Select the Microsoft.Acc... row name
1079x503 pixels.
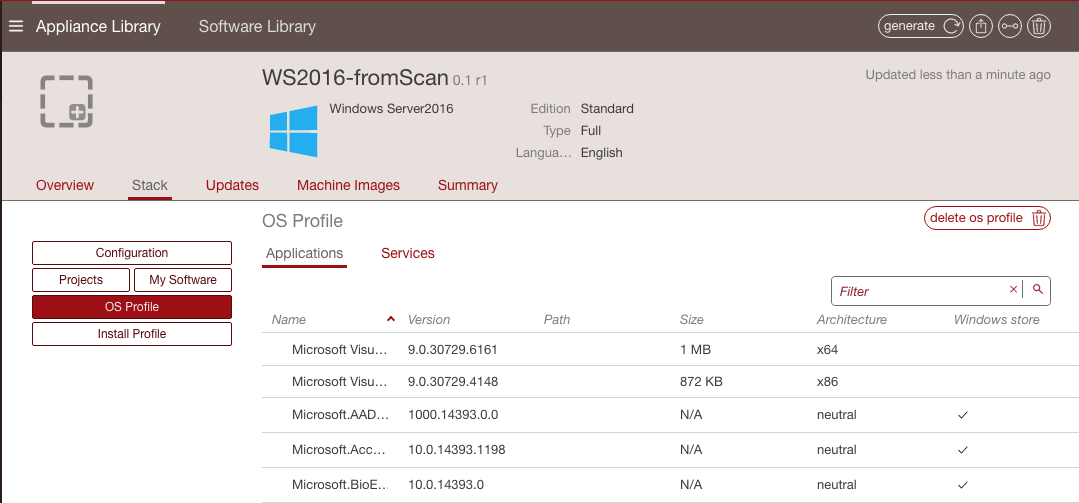coord(340,450)
